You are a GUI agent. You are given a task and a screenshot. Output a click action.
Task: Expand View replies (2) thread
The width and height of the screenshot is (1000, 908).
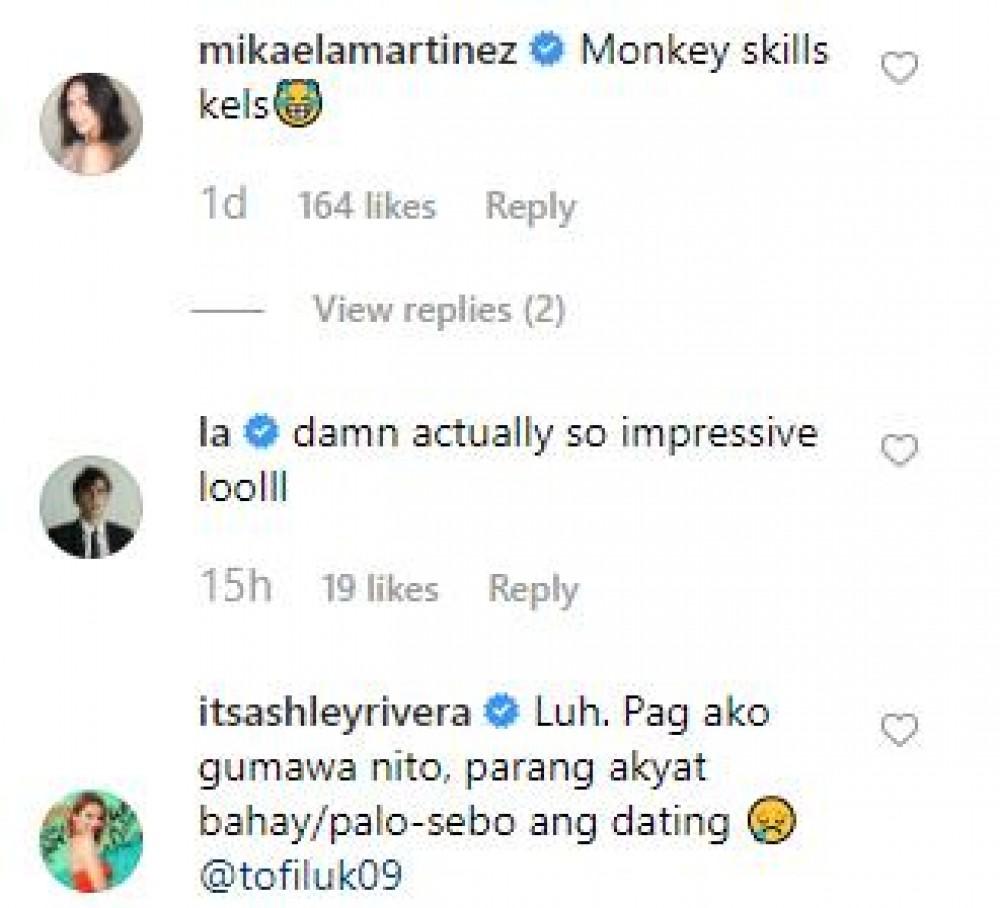click(439, 311)
